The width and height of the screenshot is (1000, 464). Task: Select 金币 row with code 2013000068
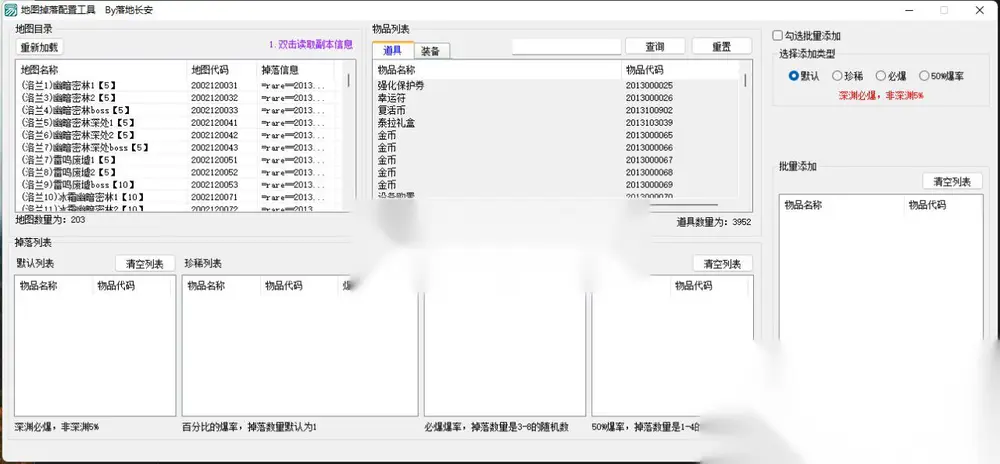[x=556, y=173]
